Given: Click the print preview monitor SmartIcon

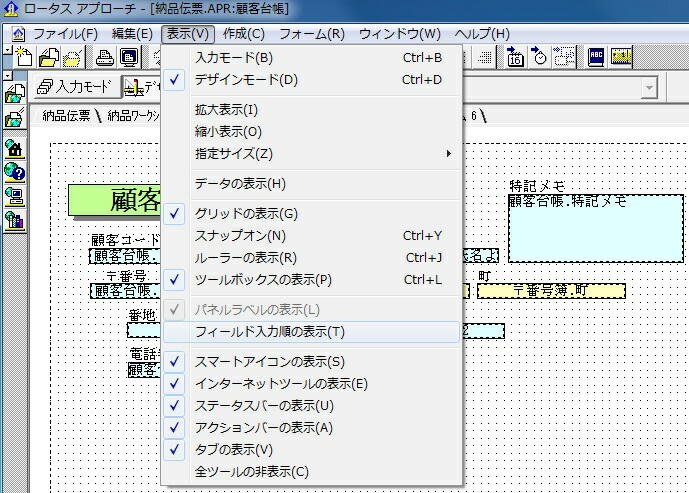Looking at the screenshot, I should click(x=129, y=58).
